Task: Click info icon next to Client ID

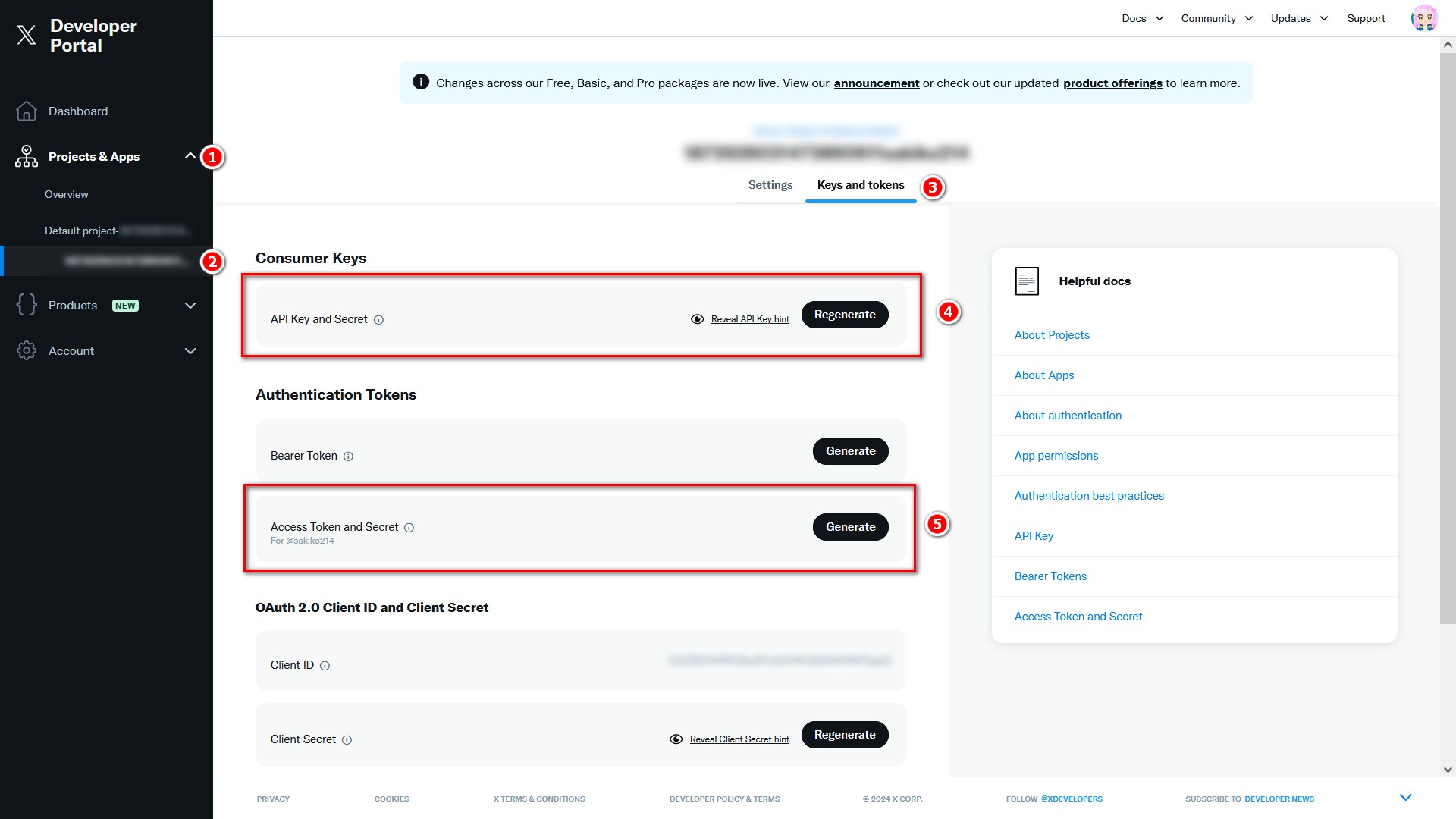Action: 325,666
